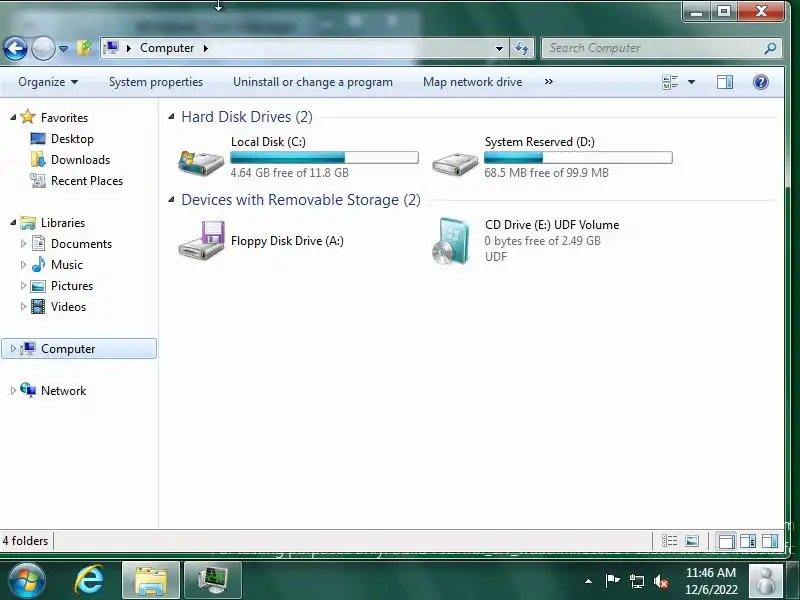Toggle the preview pane button
The image size is (800, 600).
(x=724, y=82)
